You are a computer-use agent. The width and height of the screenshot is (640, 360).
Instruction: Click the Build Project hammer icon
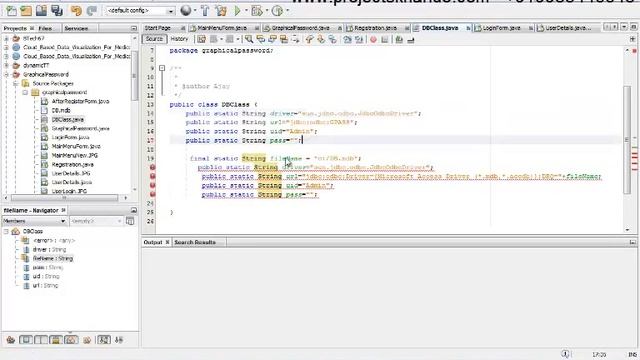[x=205, y=11]
